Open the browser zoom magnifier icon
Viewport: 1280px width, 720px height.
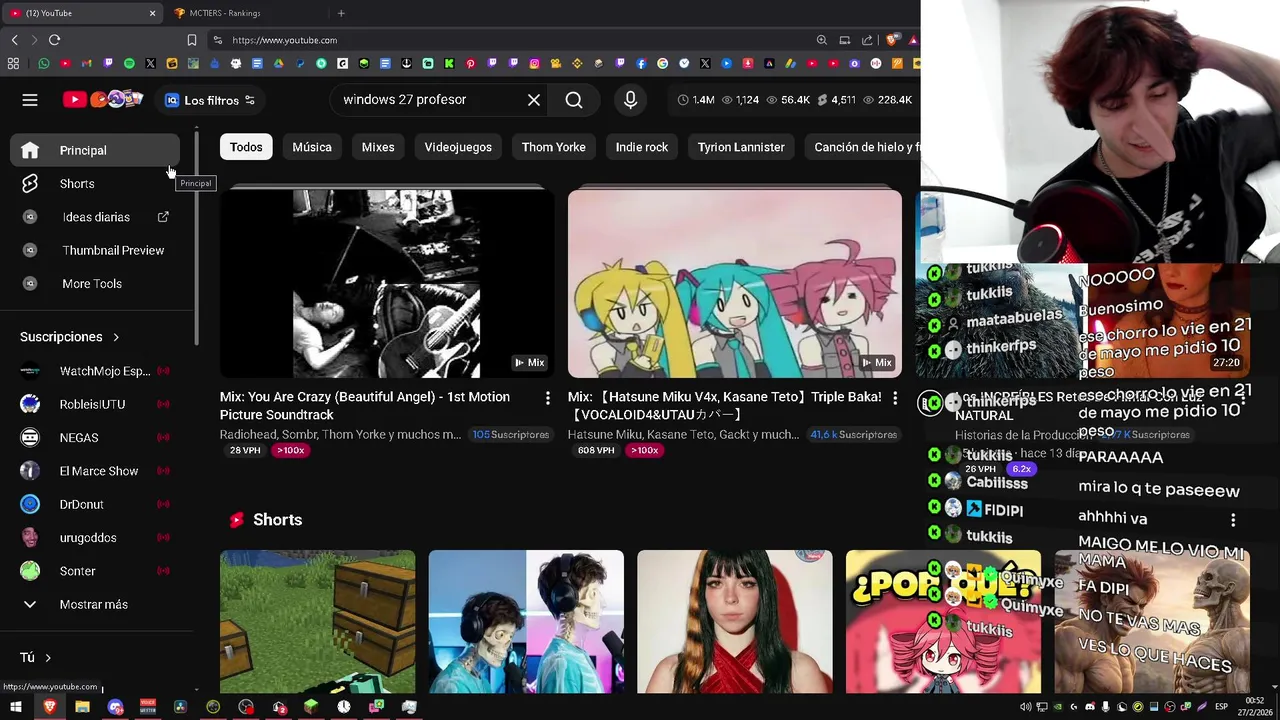tap(821, 40)
